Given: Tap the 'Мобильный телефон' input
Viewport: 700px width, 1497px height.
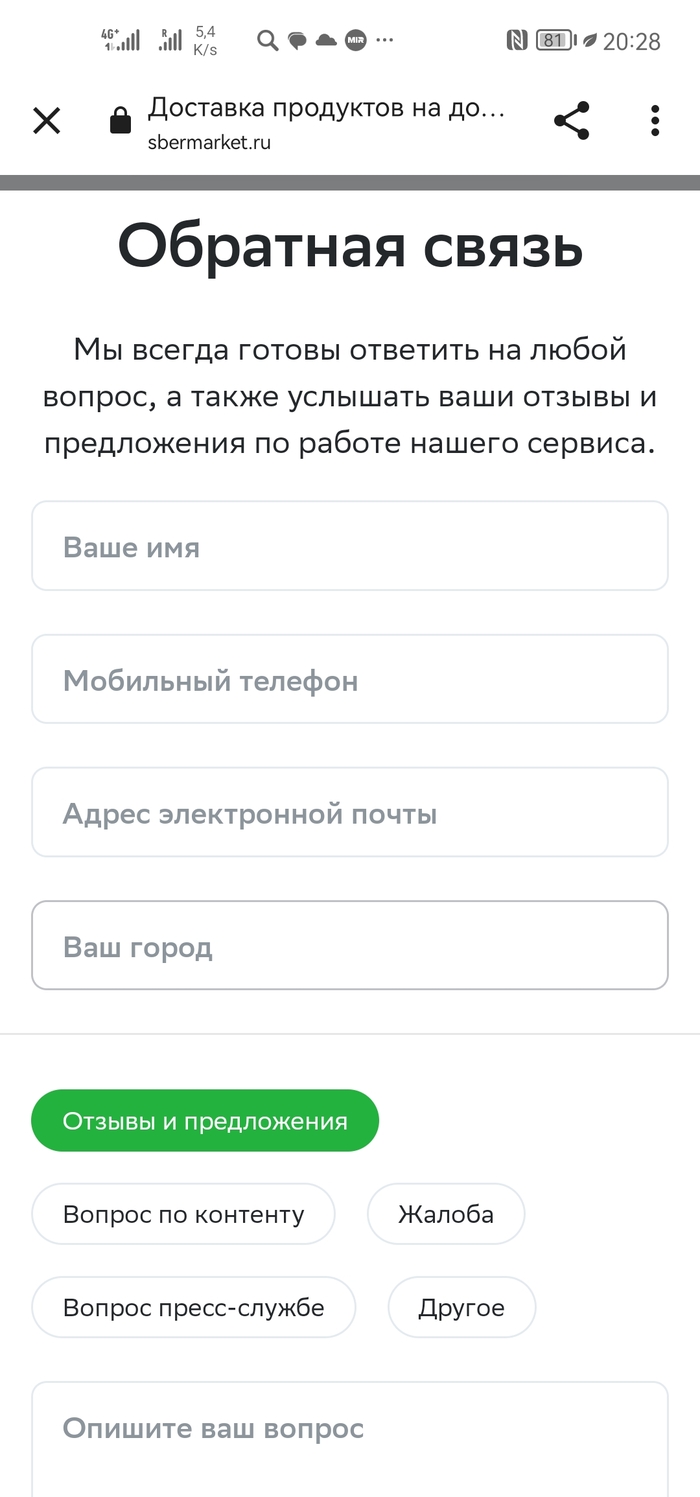Looking at the screenshot, I should coord(349,680).
